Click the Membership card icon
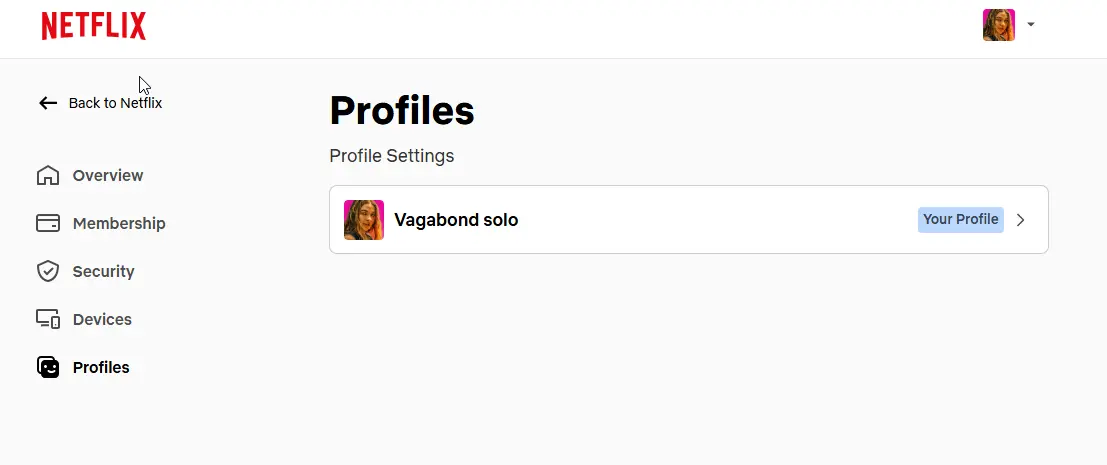This screenshot has width=1107, height=465. click(48, 223)
